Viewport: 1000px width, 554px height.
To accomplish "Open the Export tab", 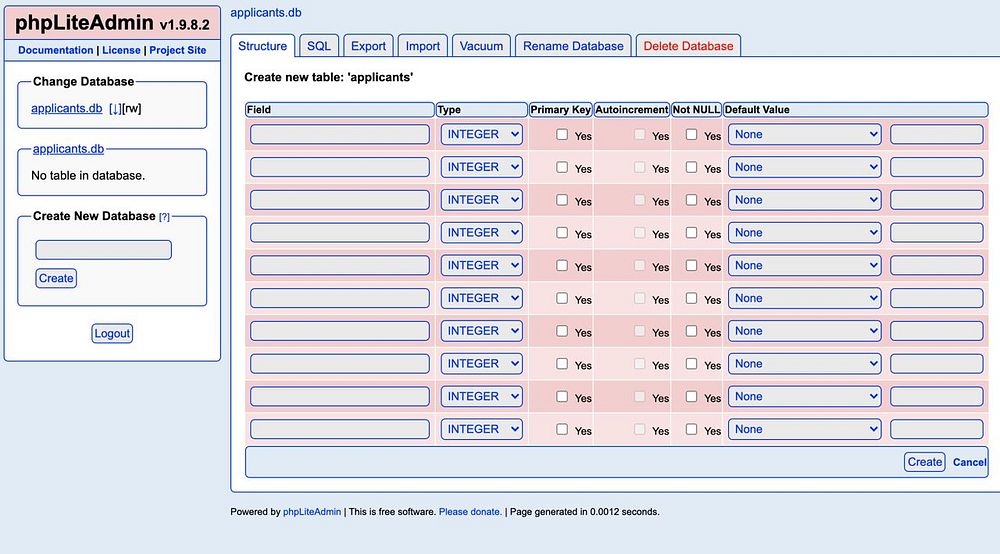I will (x=368, y=46).
